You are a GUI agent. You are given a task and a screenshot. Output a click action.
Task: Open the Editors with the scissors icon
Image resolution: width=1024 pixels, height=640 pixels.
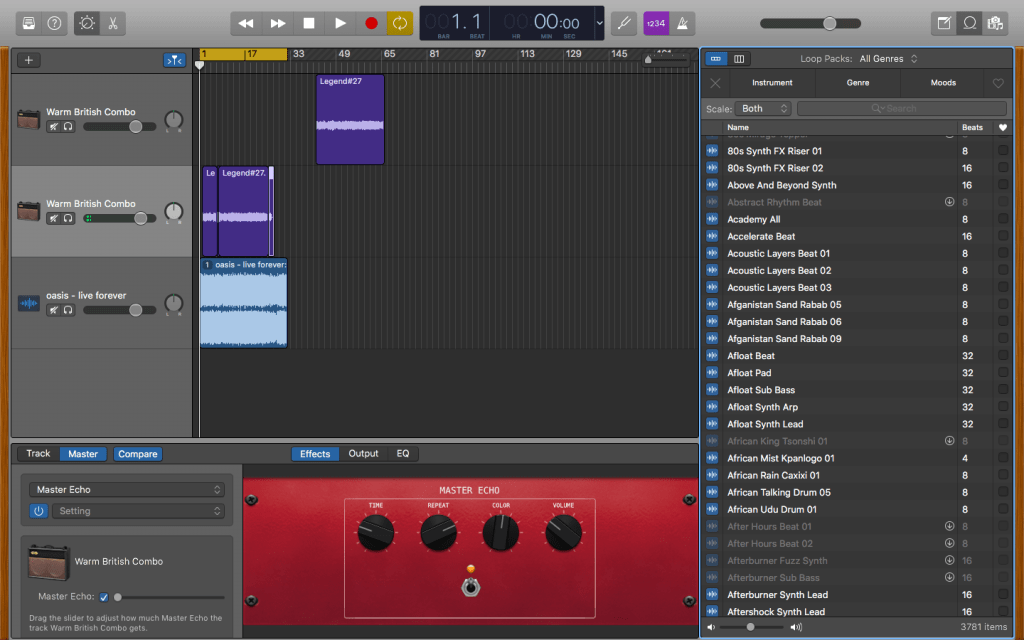click(116, 22)
